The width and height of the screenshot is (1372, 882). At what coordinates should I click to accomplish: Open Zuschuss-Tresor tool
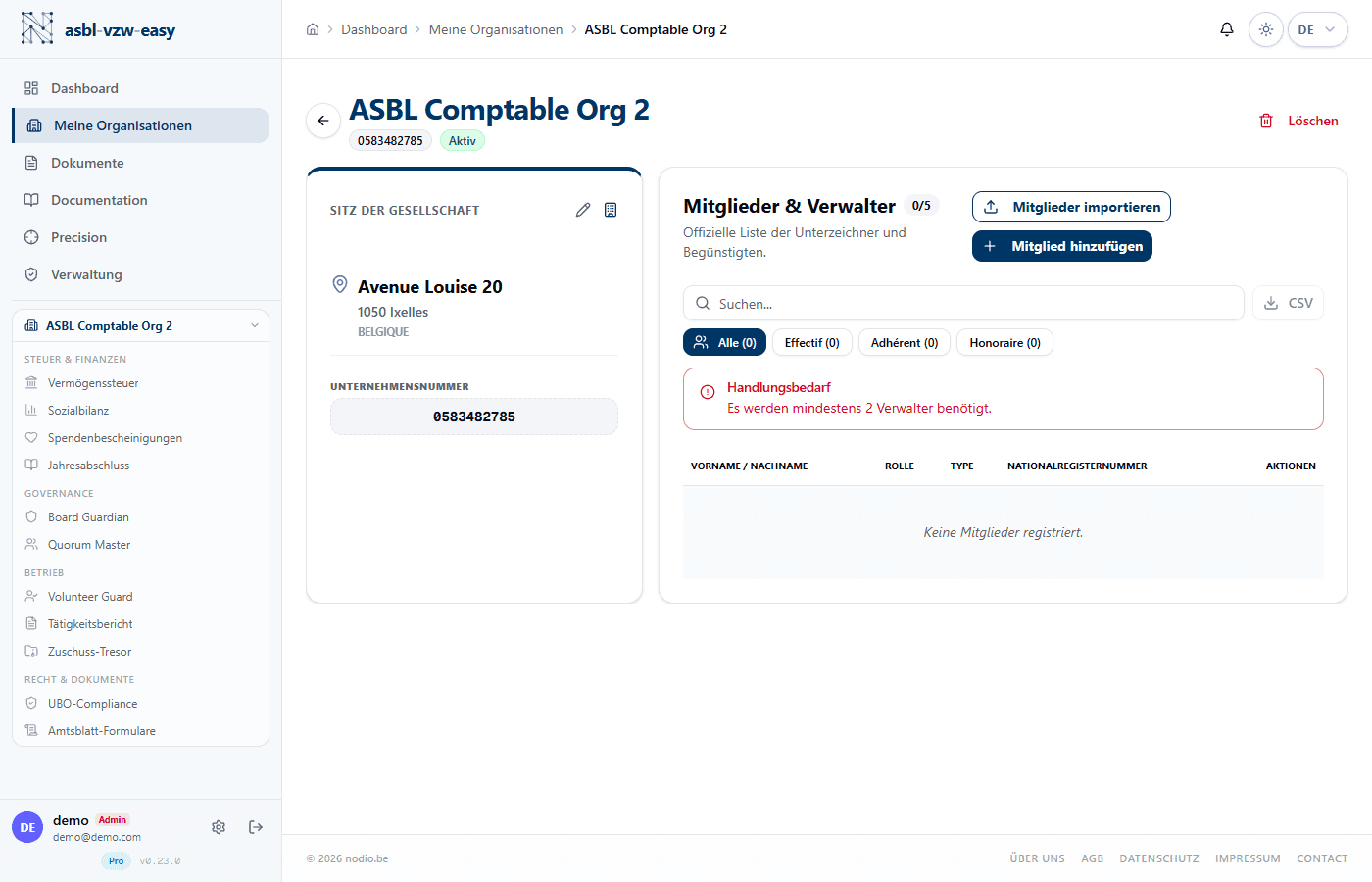point(140,652)
